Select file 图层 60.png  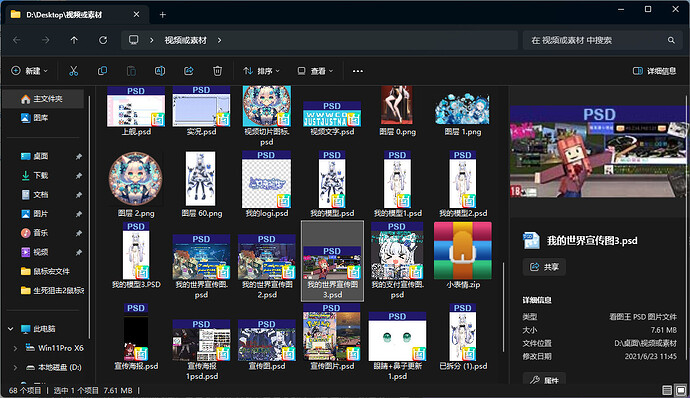pyautogui.click(x=202, y=185)
